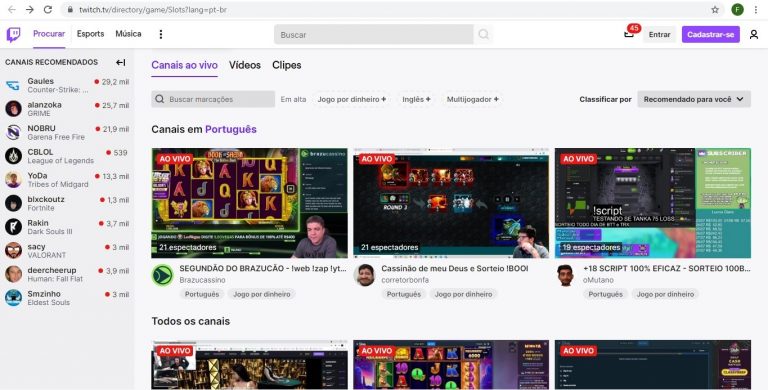Open the alanzoka channel avatar
The height and width of the screenshot is (390, 768).
pos(13,109)
